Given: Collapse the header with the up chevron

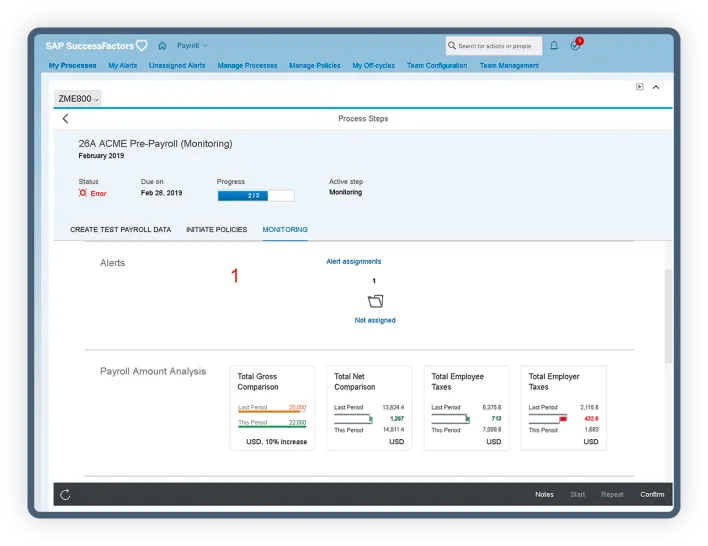Looking at the screenshot, I should click(x=656, y=87).
